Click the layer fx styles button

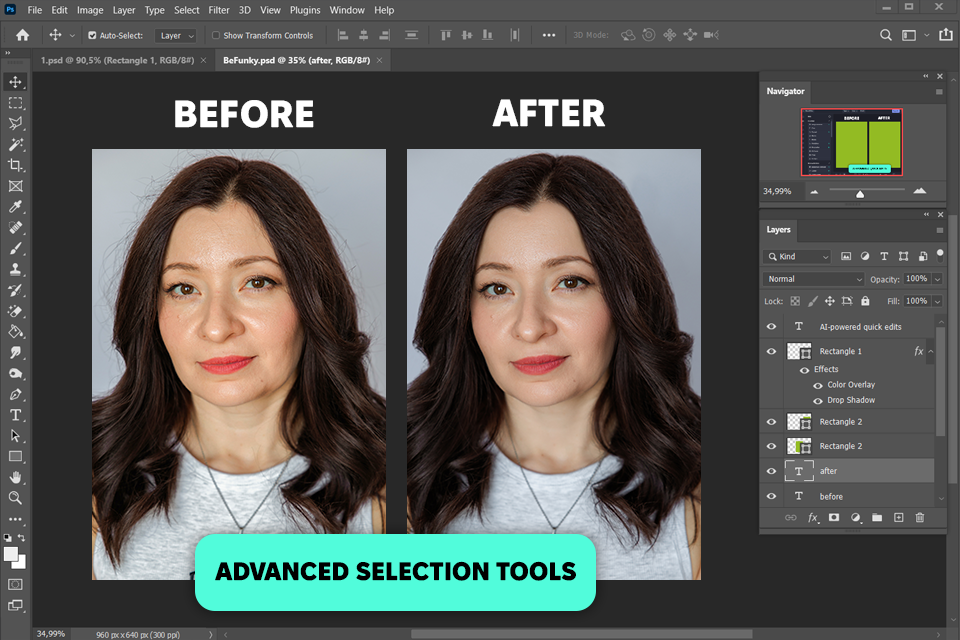click(x=812, y=518)
